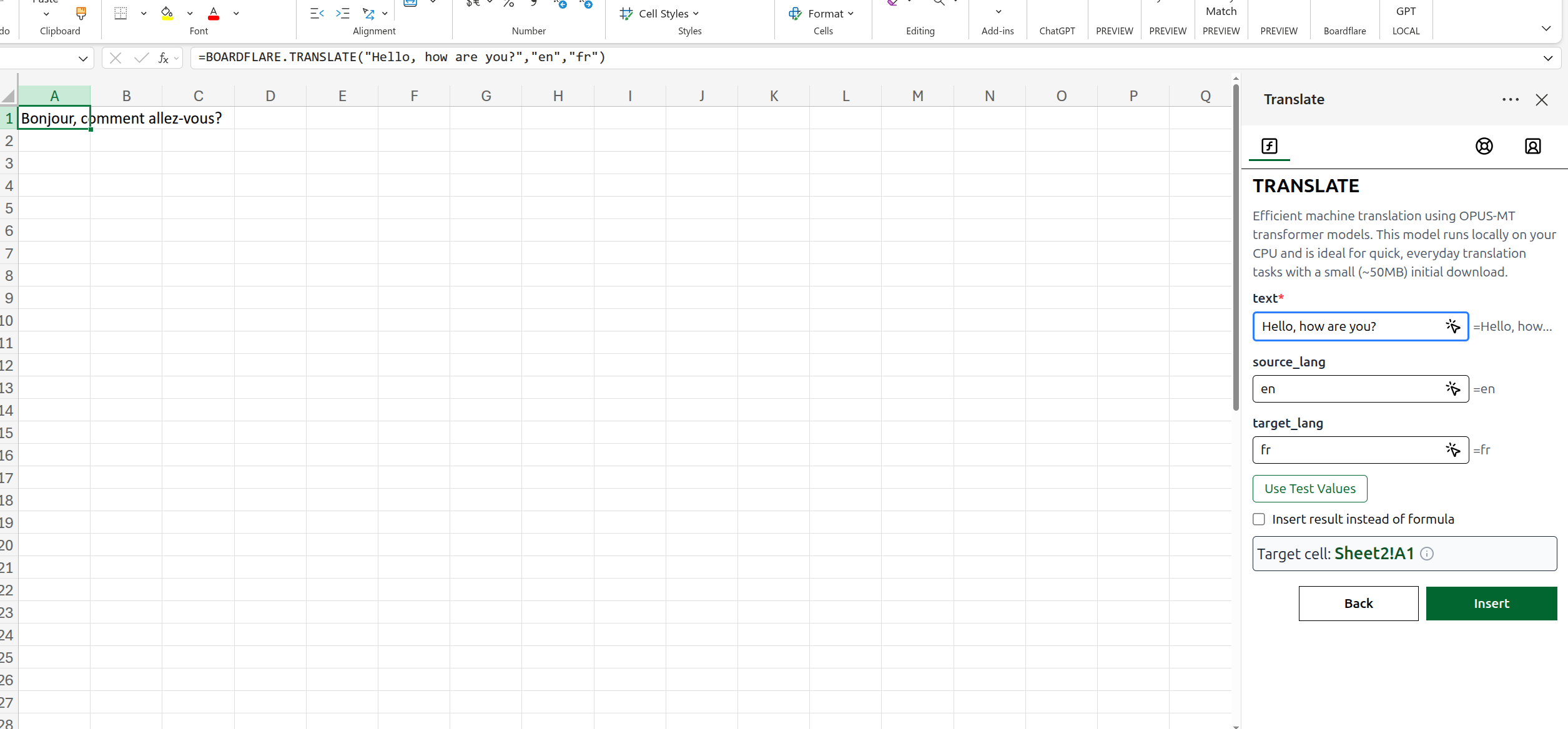Click the info icon beside Target cell
This screenshot has width=1568, height=729.
(x=1427, y=554)
